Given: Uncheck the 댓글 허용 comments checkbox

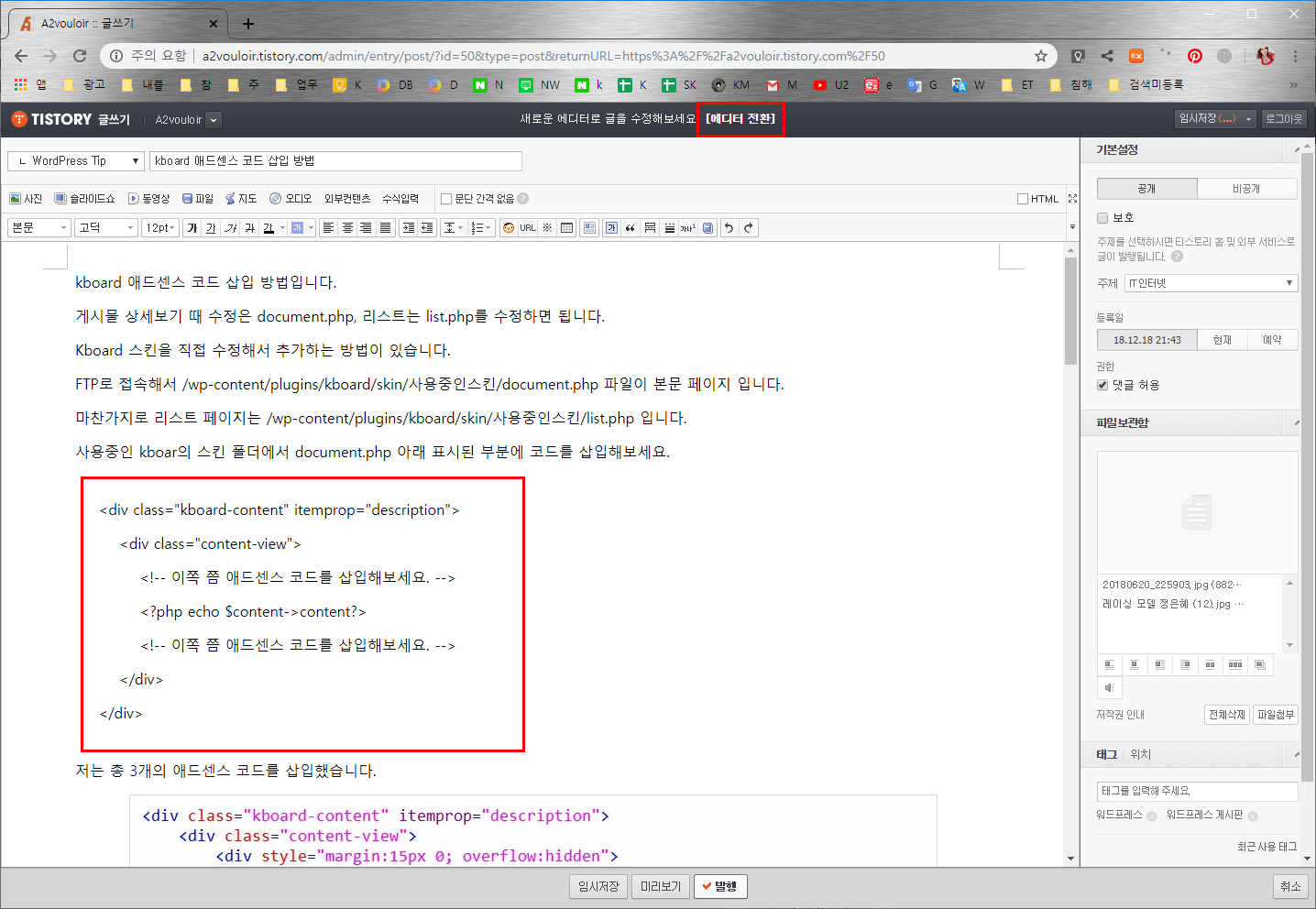Looking at the screenshot, I should pos(1102,385).
